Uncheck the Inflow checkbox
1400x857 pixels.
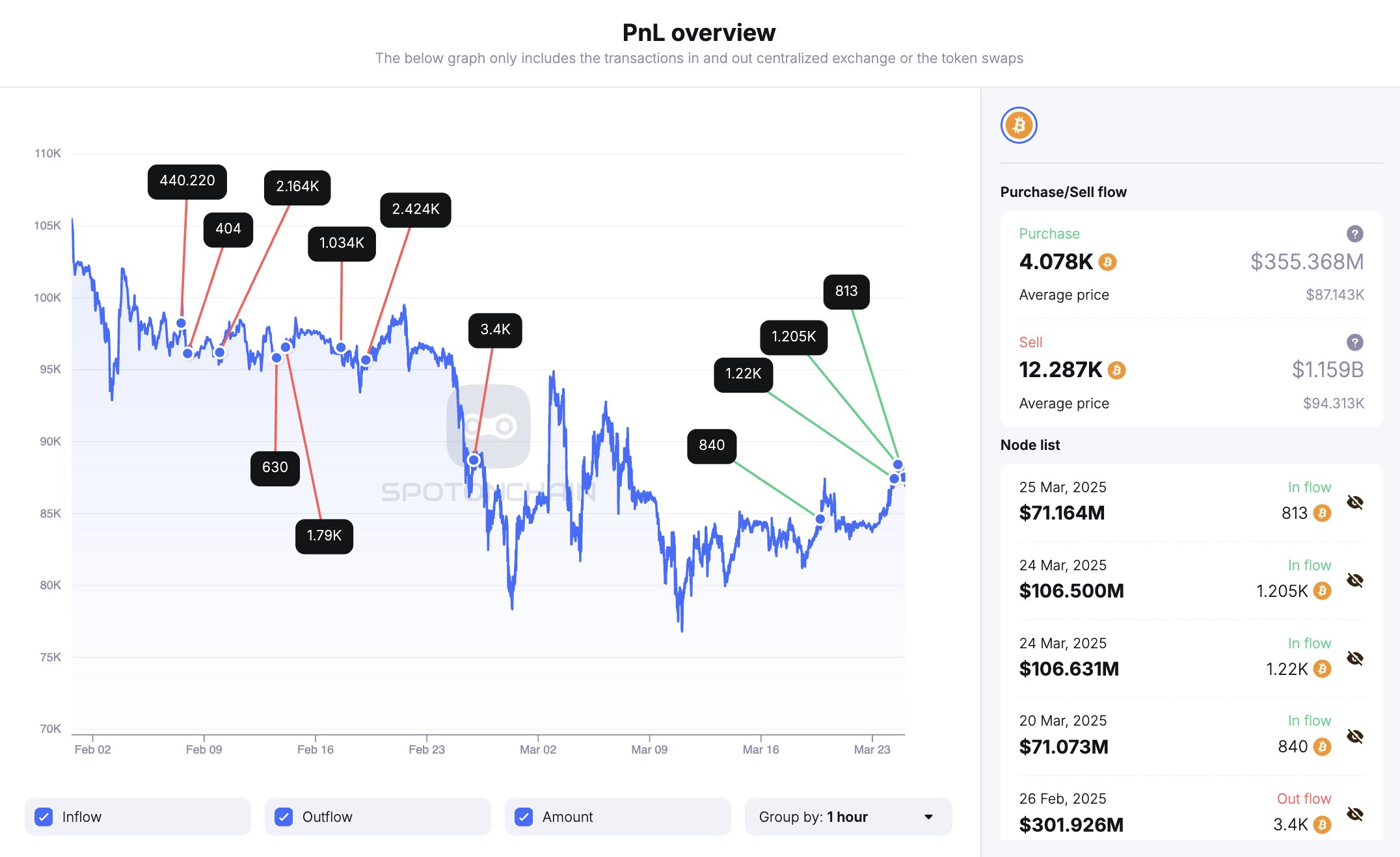44,817
